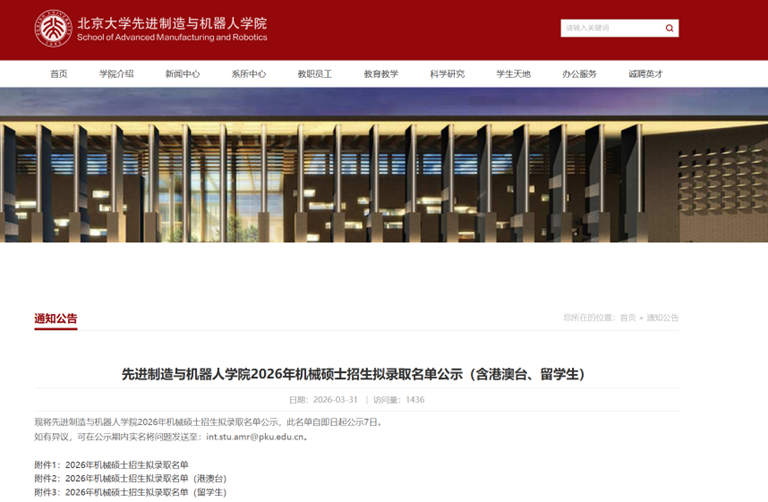Click the search magnifier icon
This screenshot has height=502, width=768.
[670, 28]
